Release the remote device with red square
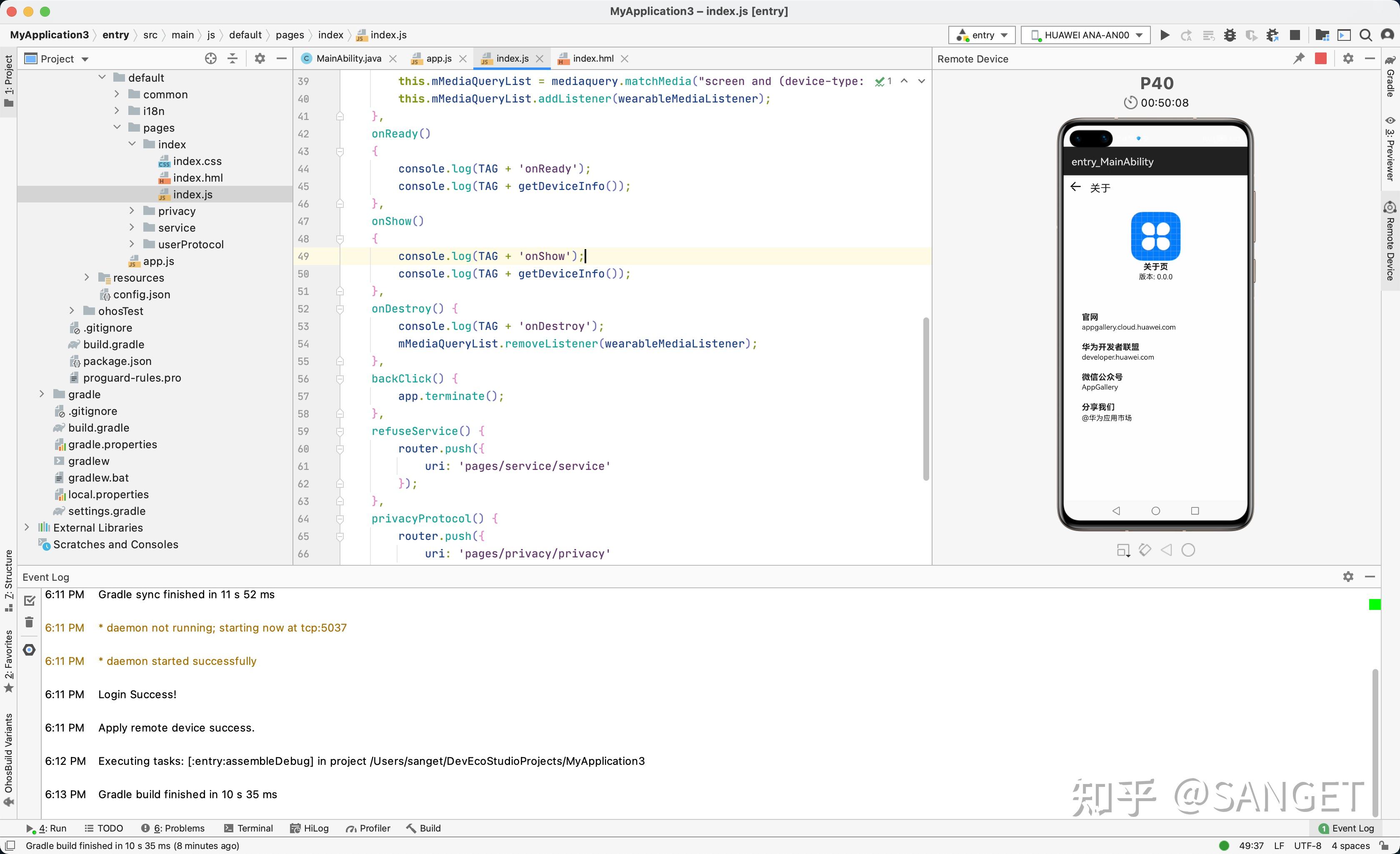The height and width of the screenshot is (854, 1400). (x=1320, y=58)
